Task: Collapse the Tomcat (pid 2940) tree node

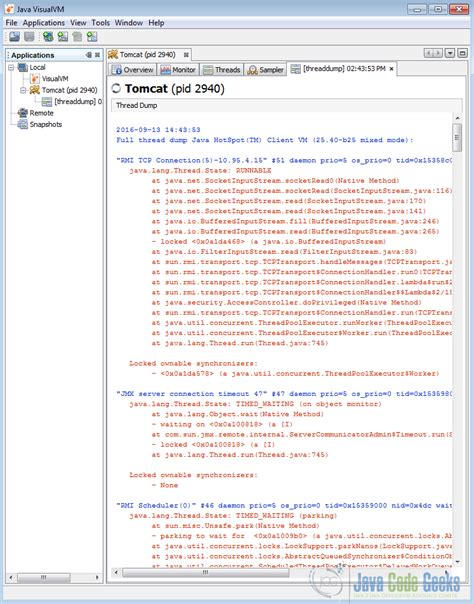Action: (23, 90)
